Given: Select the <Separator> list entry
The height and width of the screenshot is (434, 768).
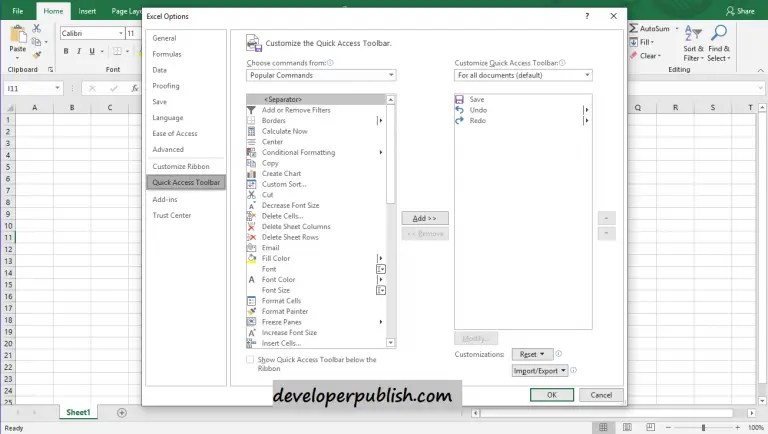Looking at the screenshot, I should 316,99.
